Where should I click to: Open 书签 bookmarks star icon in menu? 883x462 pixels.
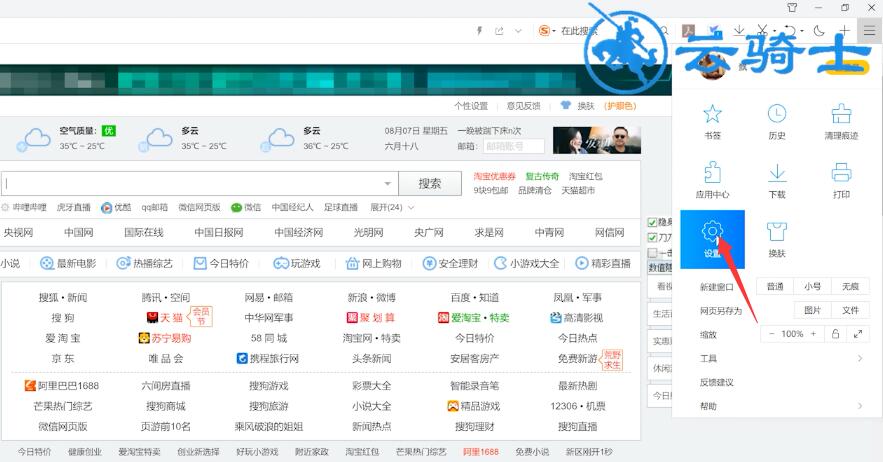tap(712, 114)
